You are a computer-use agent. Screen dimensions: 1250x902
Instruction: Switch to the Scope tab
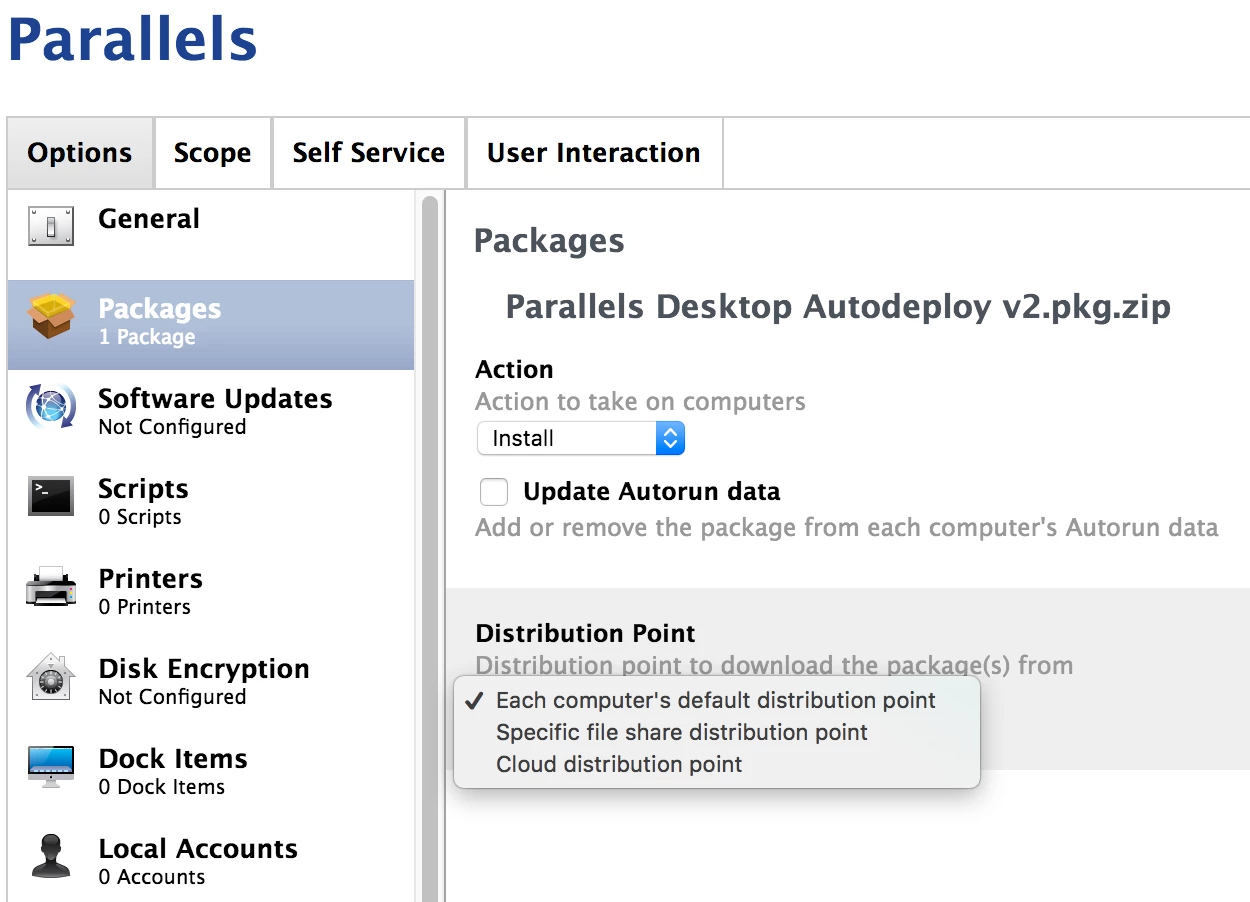click(x=212, y=153)
